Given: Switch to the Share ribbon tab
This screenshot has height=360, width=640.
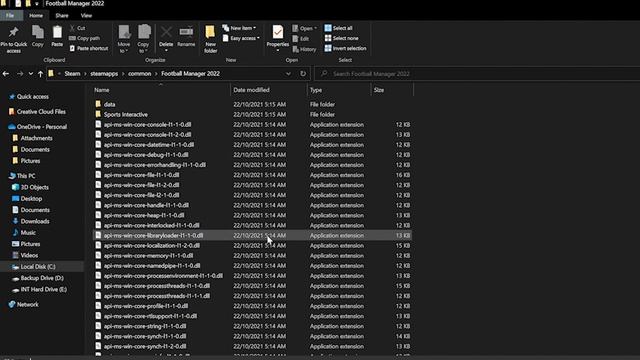Looking at the screenshot, I should [x=62, y=16].
